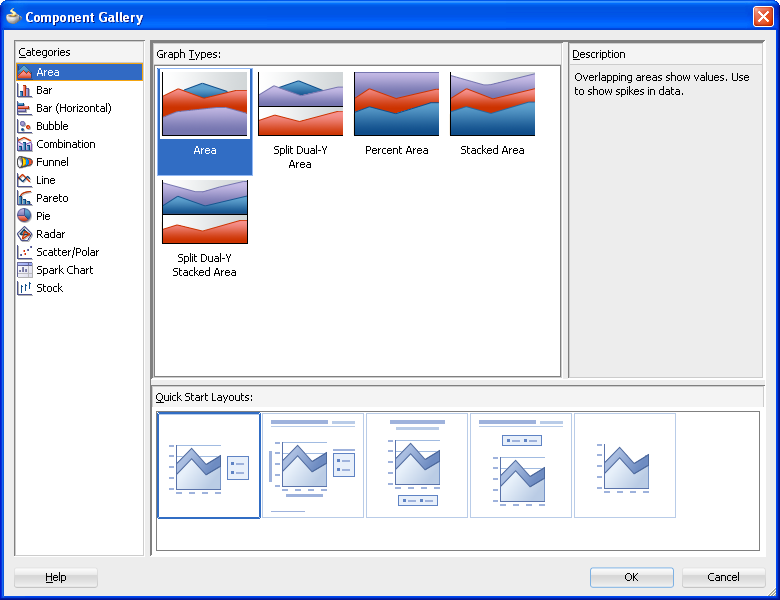Screen dimensions: 780x600
Task: Click the 'Description' heading label
Action: coord(598,54)
